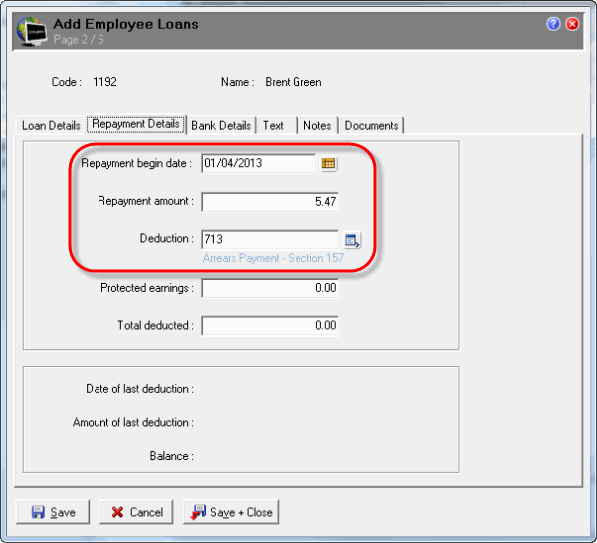Open the Notes tab

click(317, 125)
